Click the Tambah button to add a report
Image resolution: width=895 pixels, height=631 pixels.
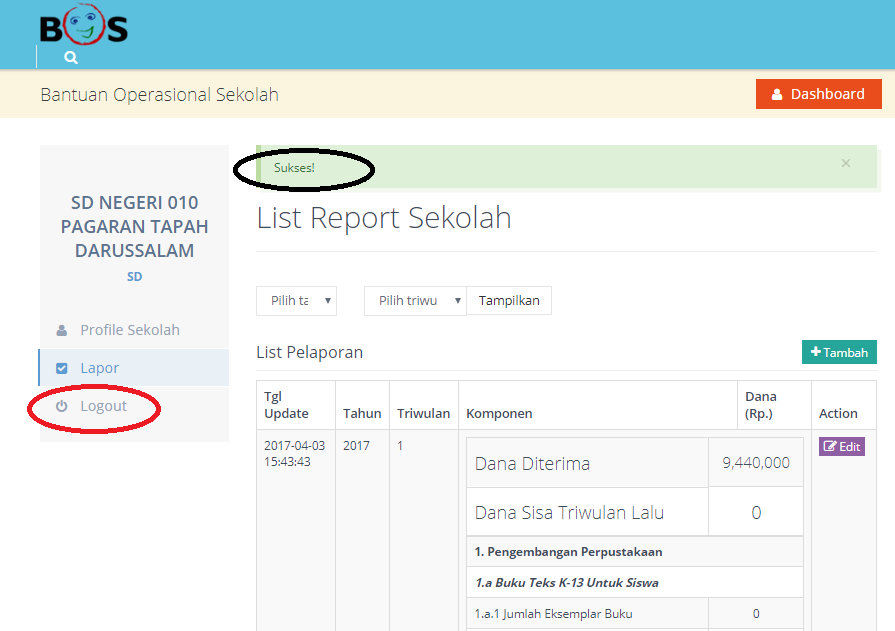coord(839,352)
